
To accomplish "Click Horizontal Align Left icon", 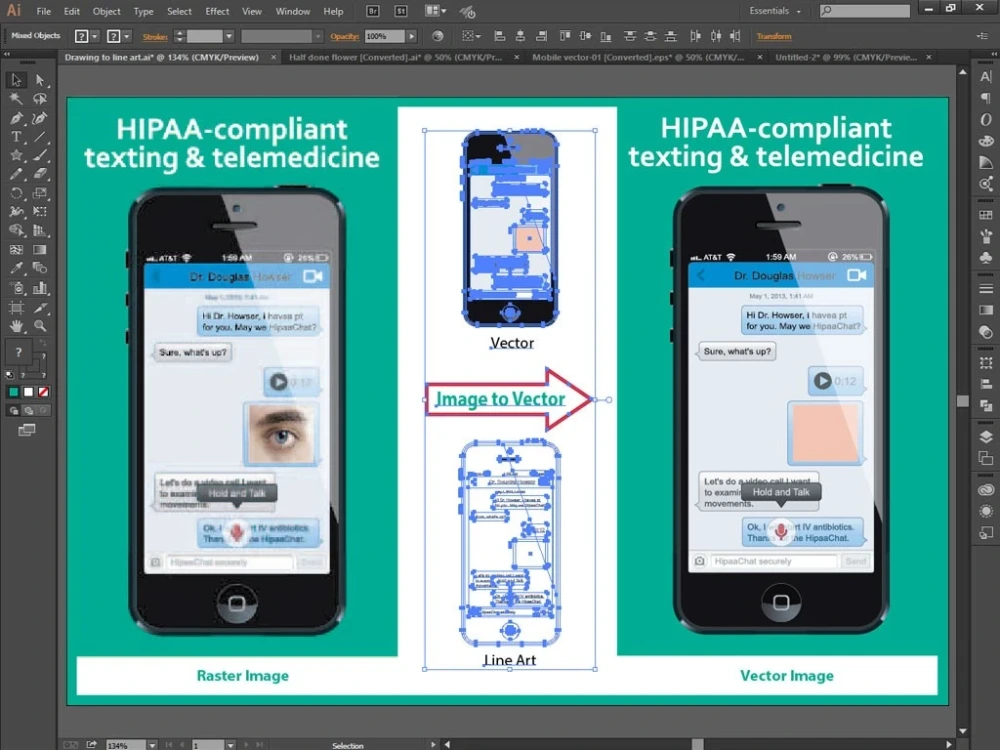I will 500,36.
